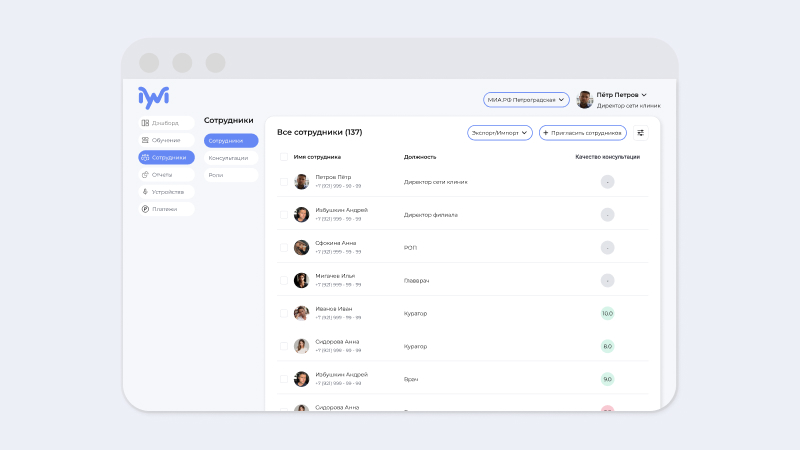The height and width of the screenshot is (450, 800).
Task: Click the 8.0 quality score badge
Action: [x=607, y=346]
